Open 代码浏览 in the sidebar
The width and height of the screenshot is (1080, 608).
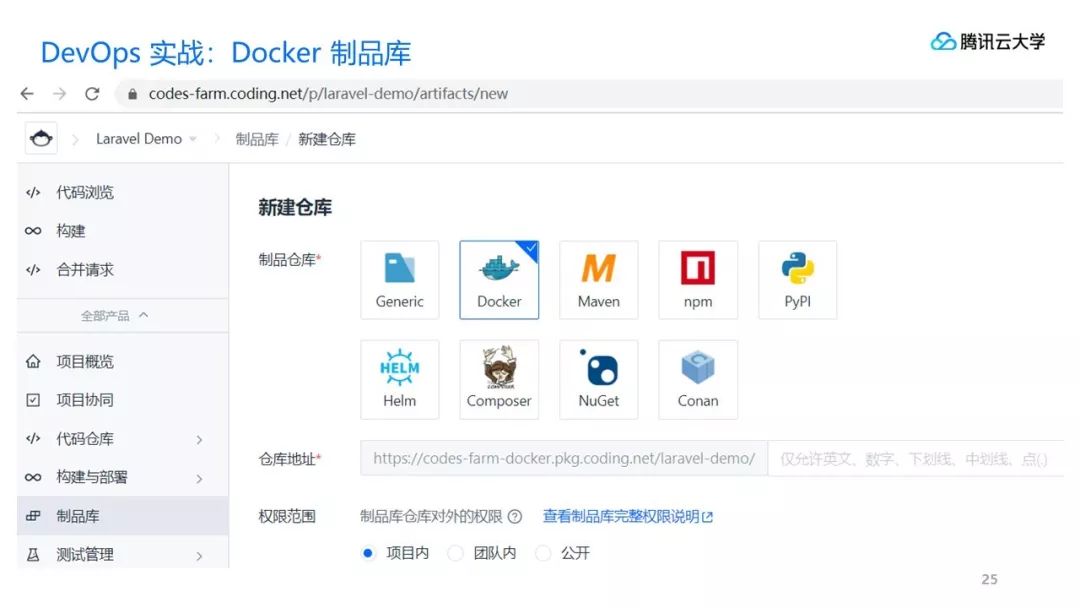point(123,192)
